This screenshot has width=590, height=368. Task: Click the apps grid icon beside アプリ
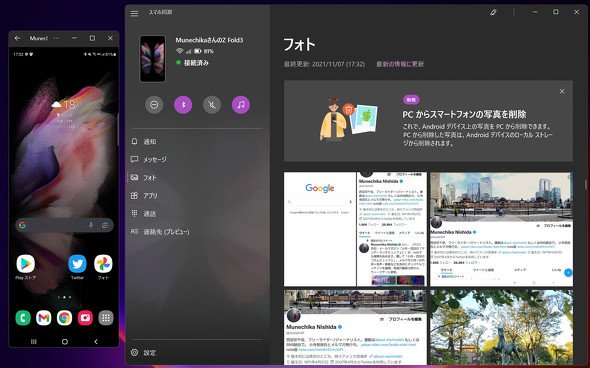(x=134, y=195)
